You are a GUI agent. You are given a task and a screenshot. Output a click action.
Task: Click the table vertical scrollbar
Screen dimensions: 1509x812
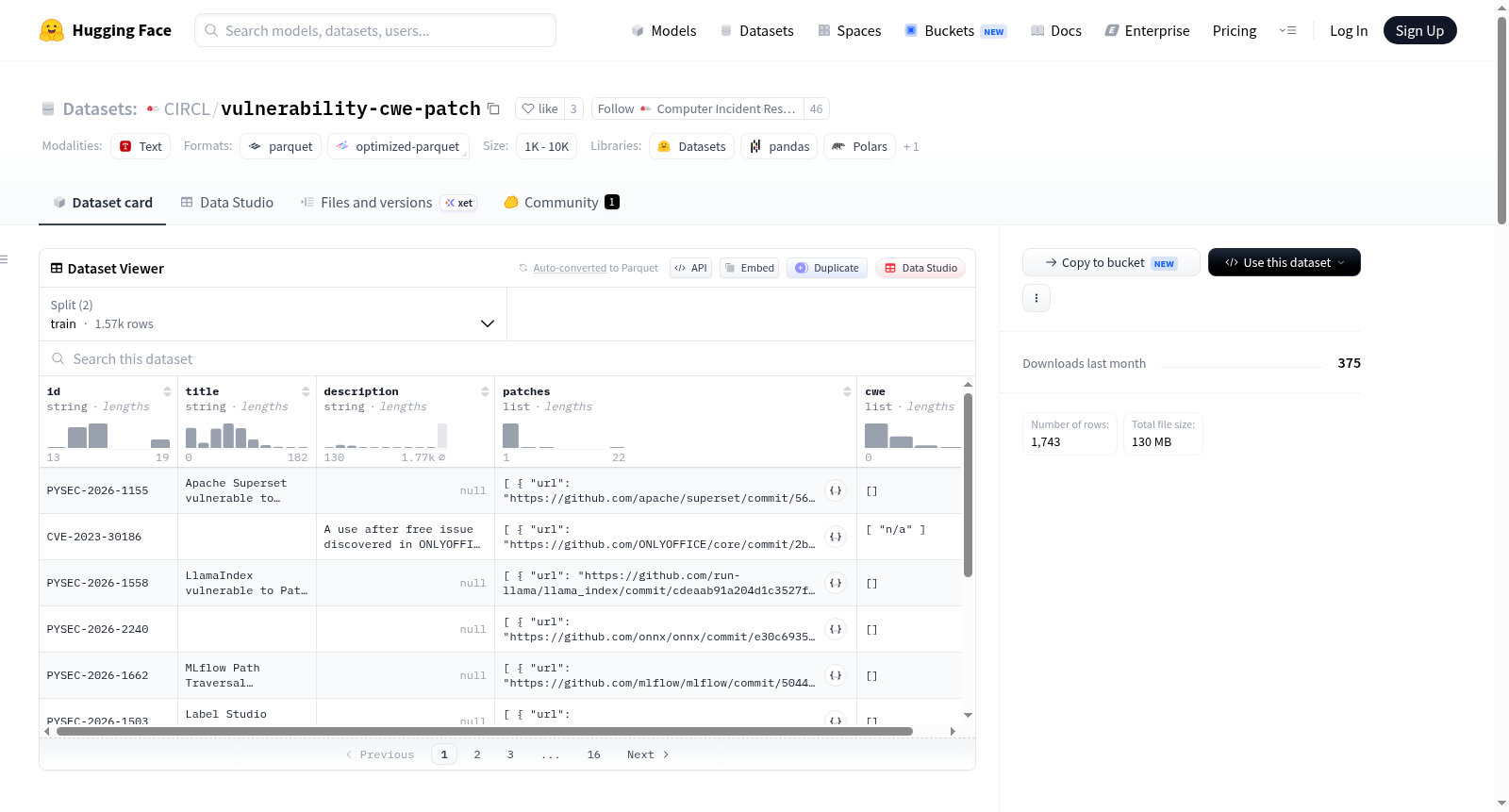coord(968,485)
